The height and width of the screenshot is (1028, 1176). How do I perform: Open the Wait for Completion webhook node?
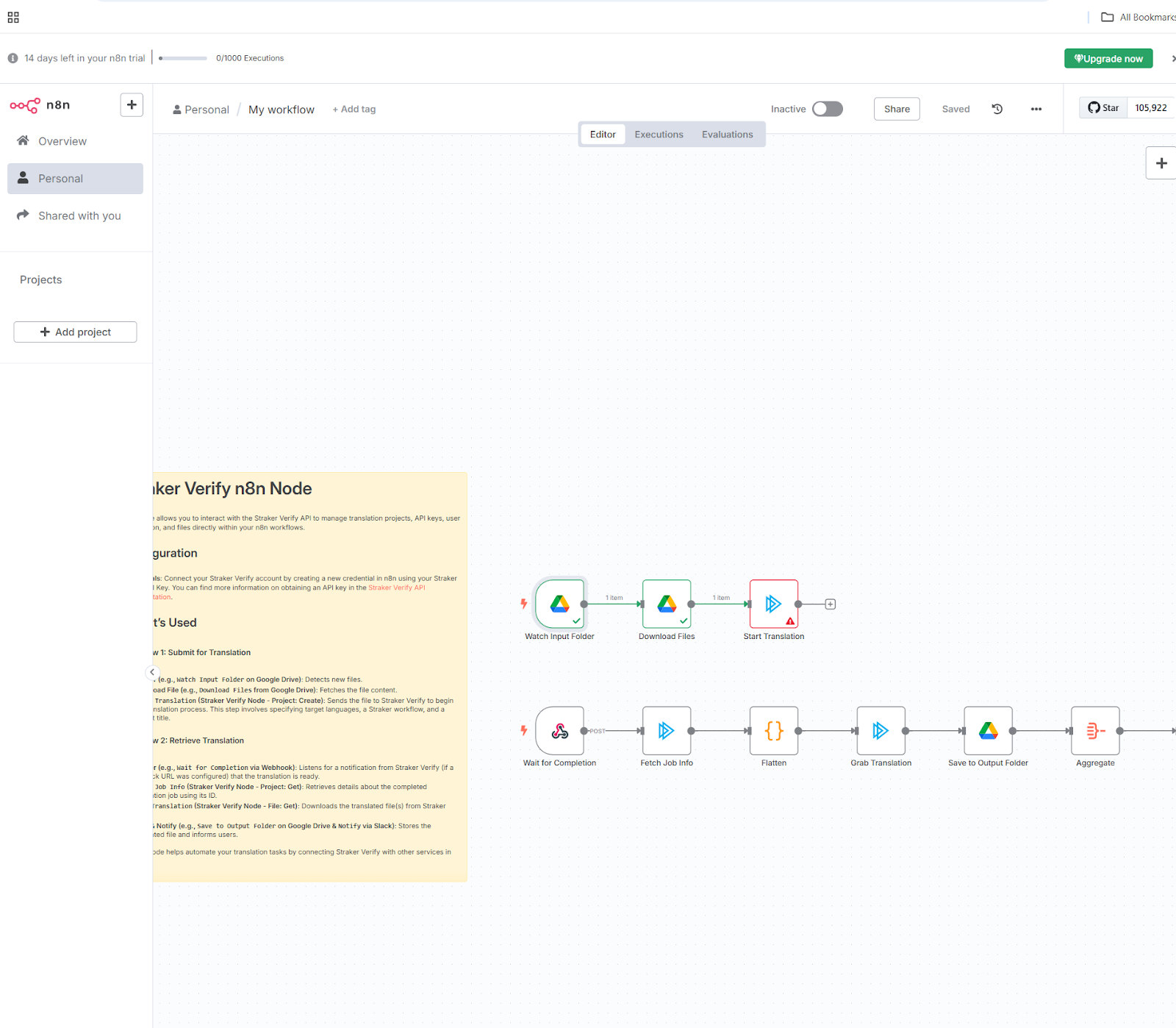(559, 730)
